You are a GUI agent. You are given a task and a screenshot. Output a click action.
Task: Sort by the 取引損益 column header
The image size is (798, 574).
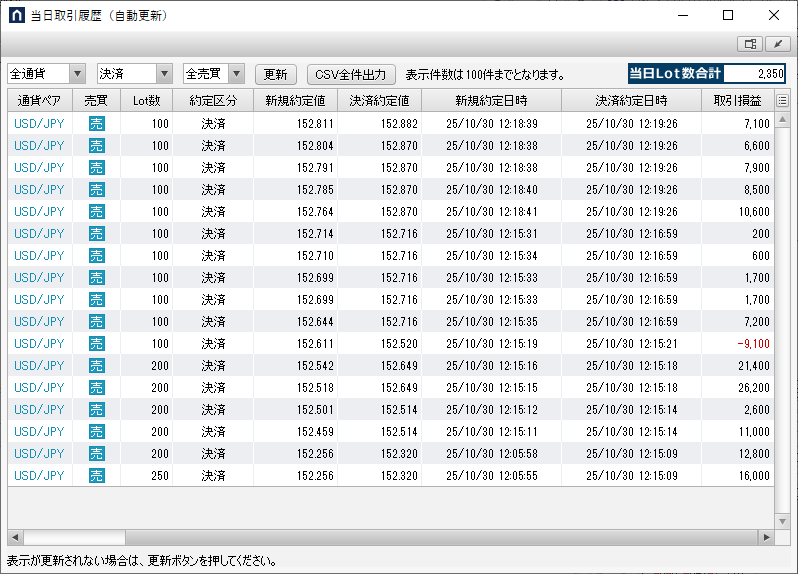point(737,101)
